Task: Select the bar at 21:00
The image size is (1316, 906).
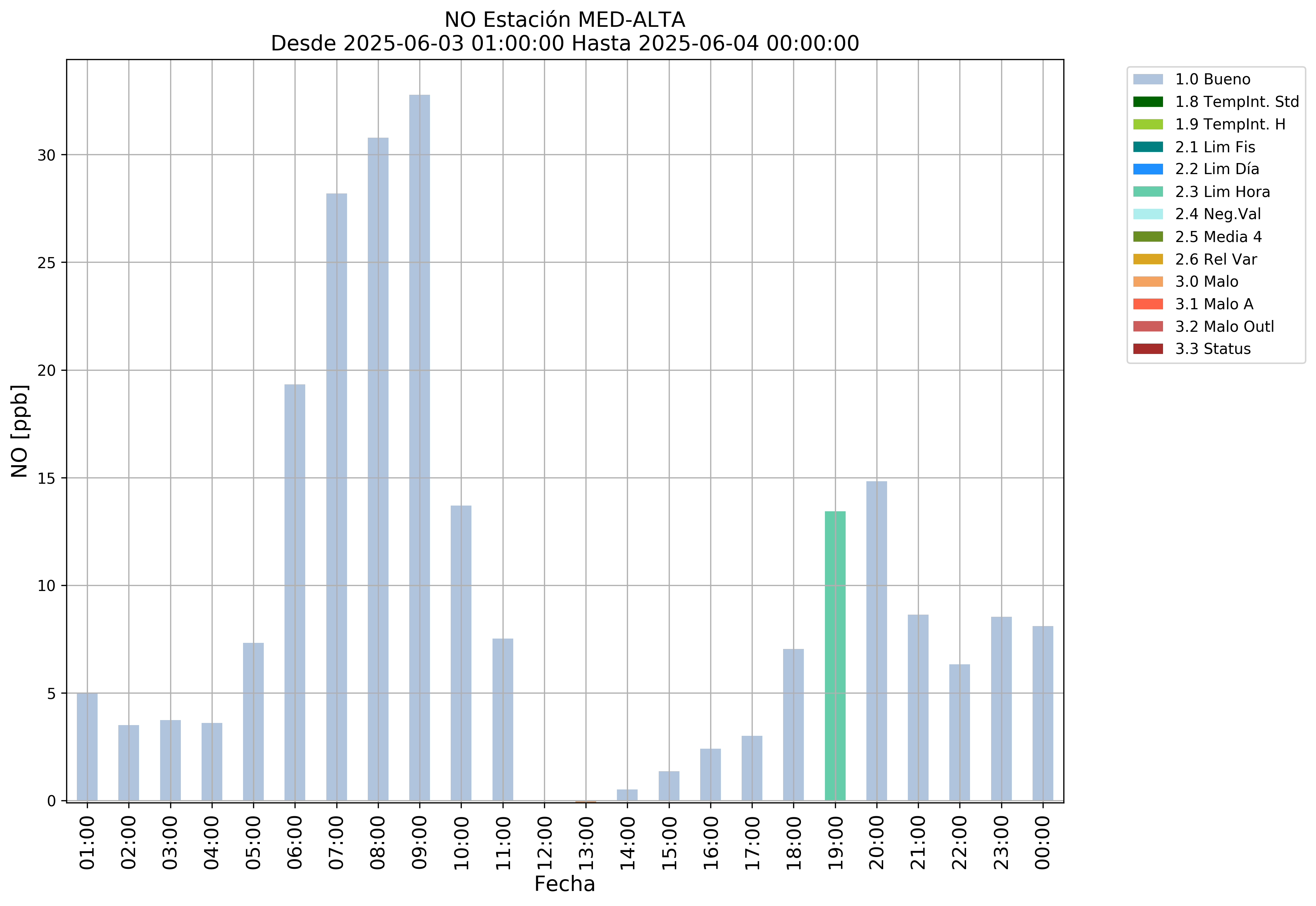Action: pos(917,708)
